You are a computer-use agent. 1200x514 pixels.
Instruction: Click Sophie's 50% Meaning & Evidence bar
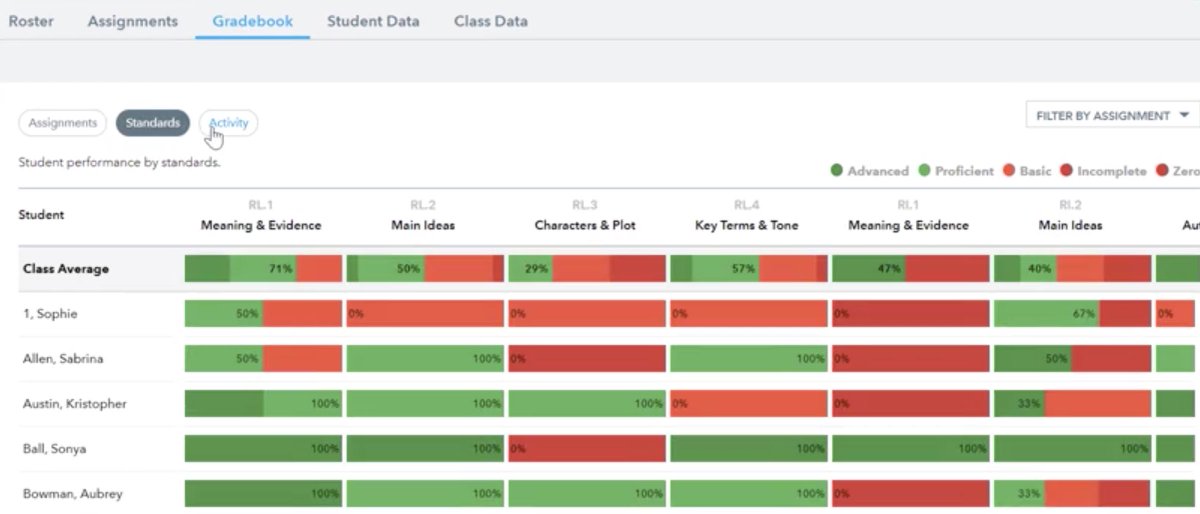263,314
